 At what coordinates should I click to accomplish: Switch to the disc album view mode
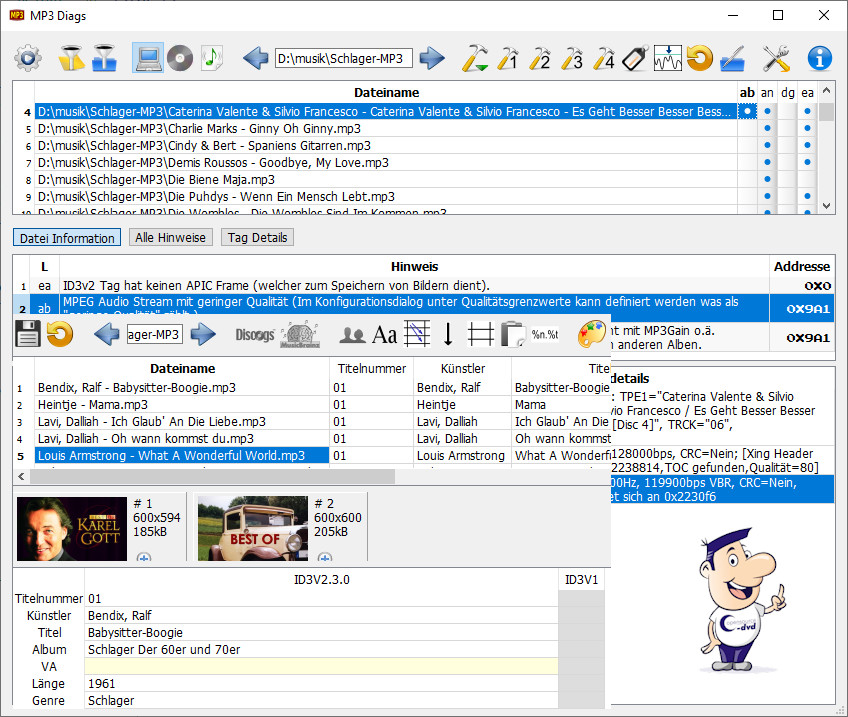[180, 58]
